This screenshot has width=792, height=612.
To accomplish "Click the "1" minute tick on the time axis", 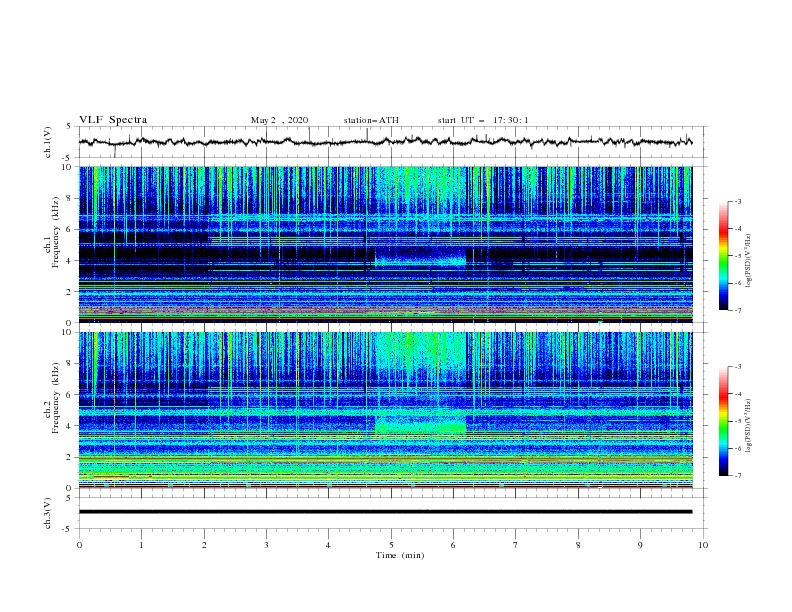I will pyautogui.click(x=141, y=545).
